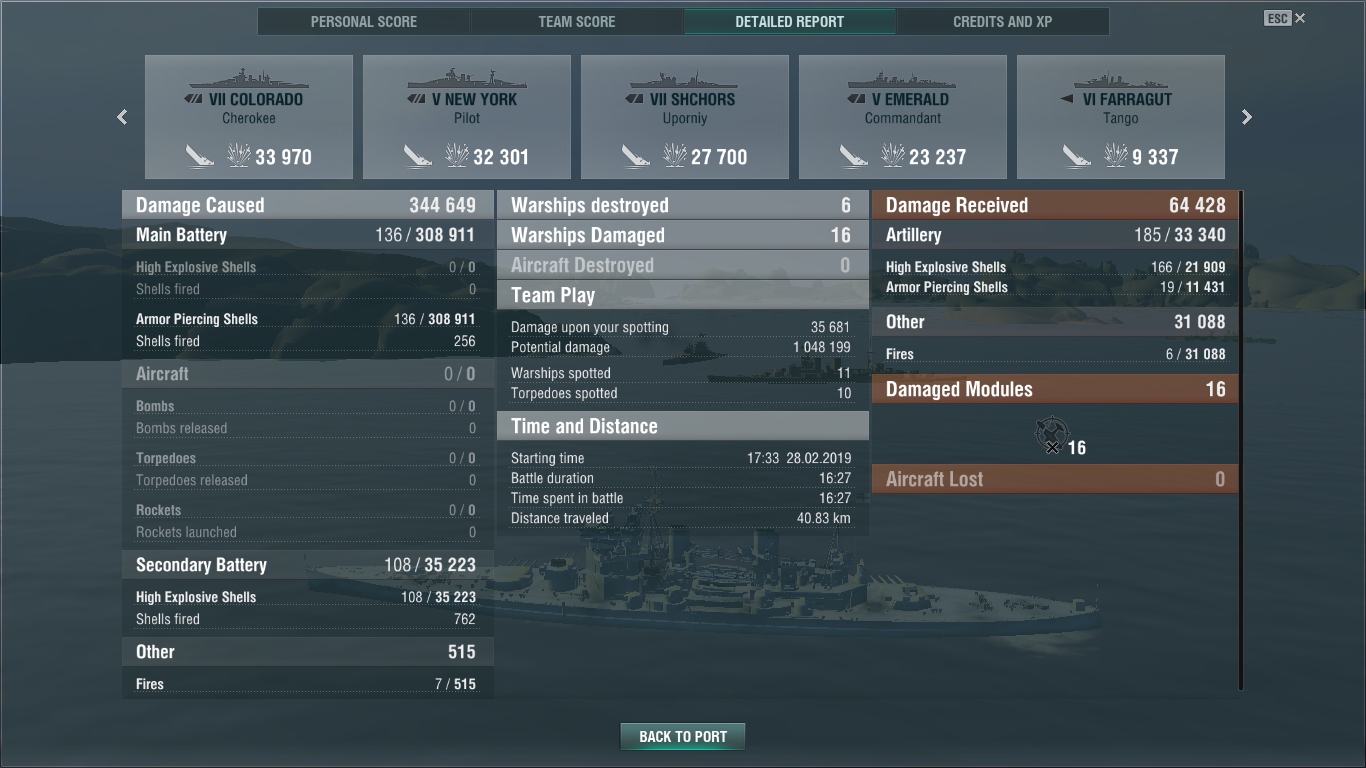Screen dimensions: 1366x768
Task: Show previous ships with left arrow
Action: click(x=122, y=117)
